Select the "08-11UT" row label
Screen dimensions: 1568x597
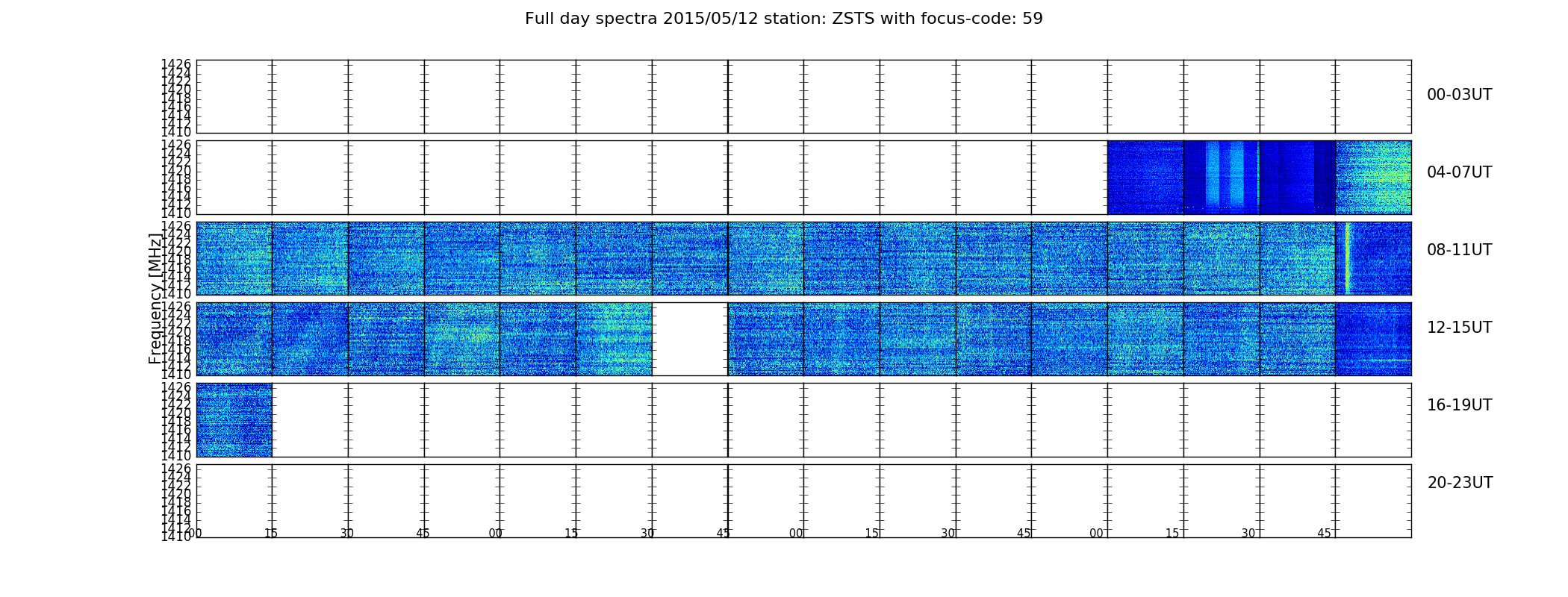1459,250
